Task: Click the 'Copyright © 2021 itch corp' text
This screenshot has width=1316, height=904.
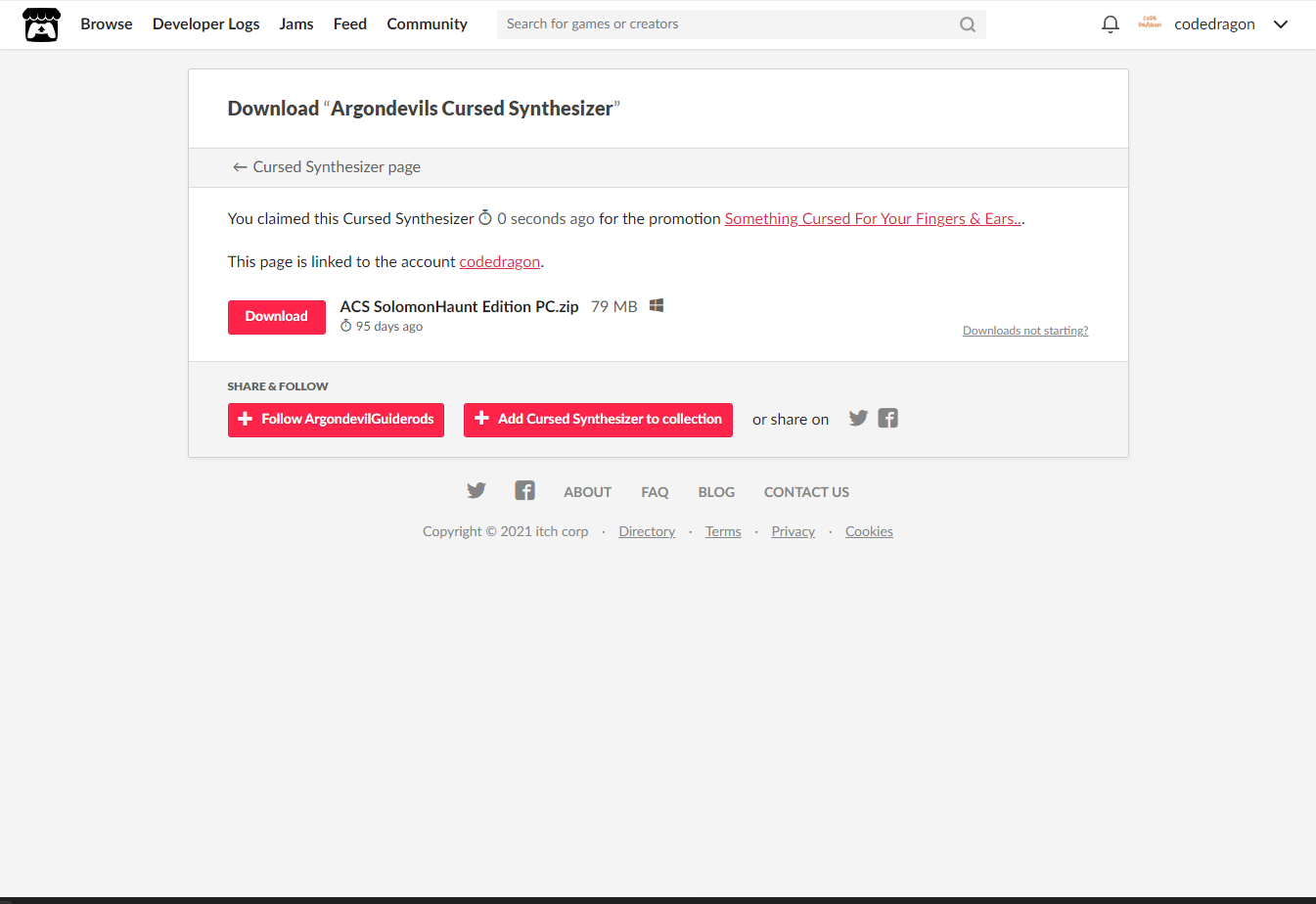Action: tap(506, 532)
